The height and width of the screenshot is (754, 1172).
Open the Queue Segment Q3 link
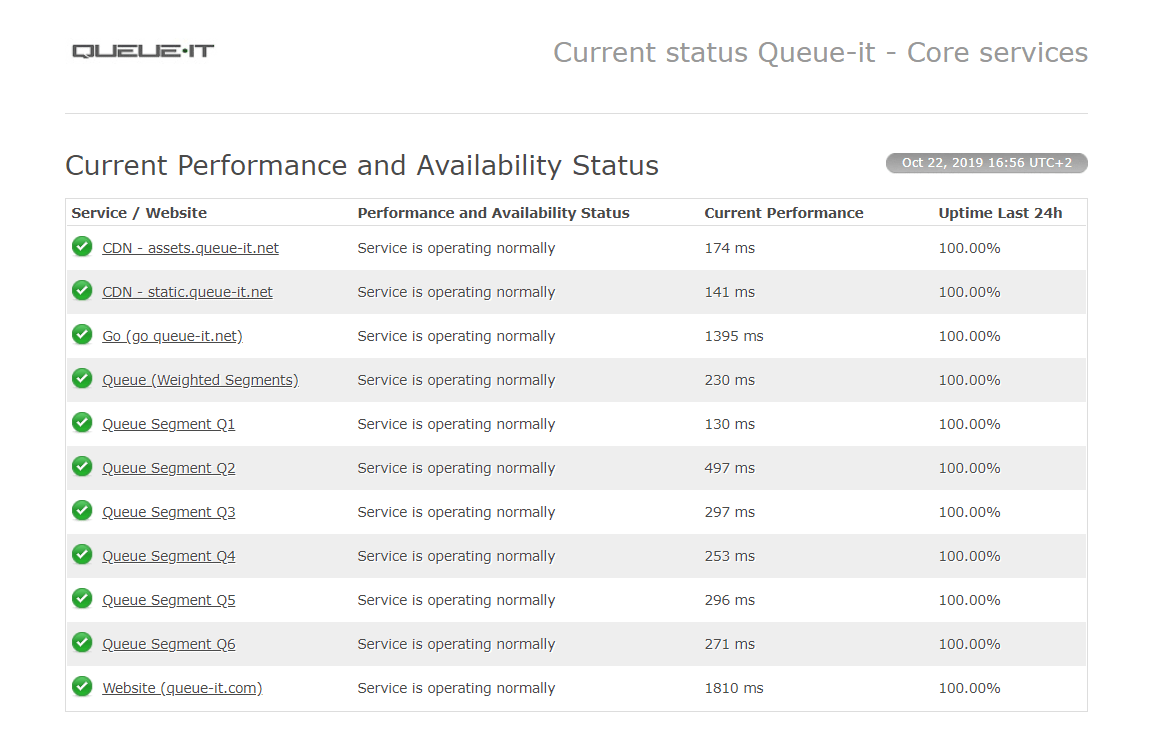[169, 513]
